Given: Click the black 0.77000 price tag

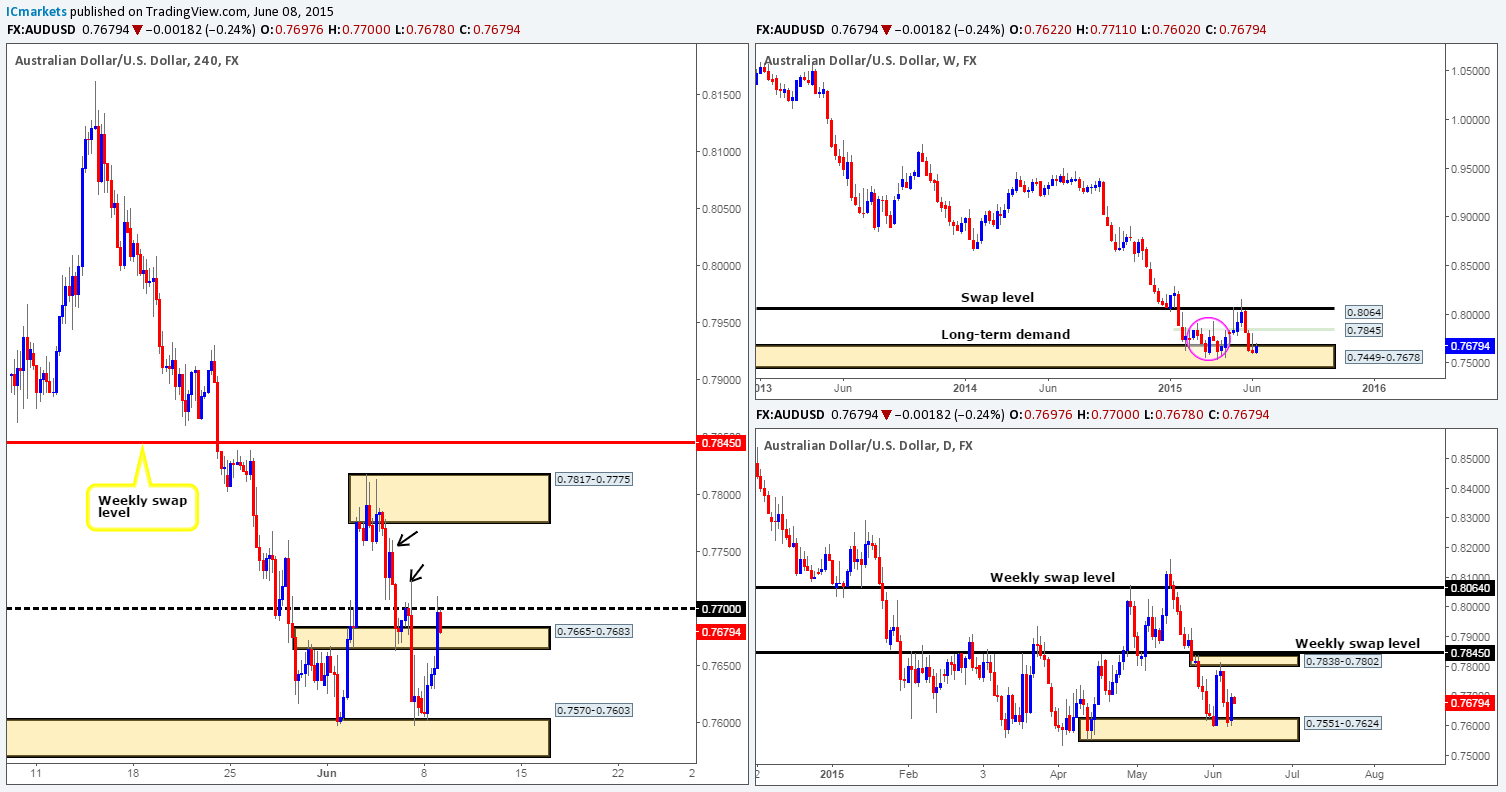Looking at the screenshot, I should coord(719,608).
